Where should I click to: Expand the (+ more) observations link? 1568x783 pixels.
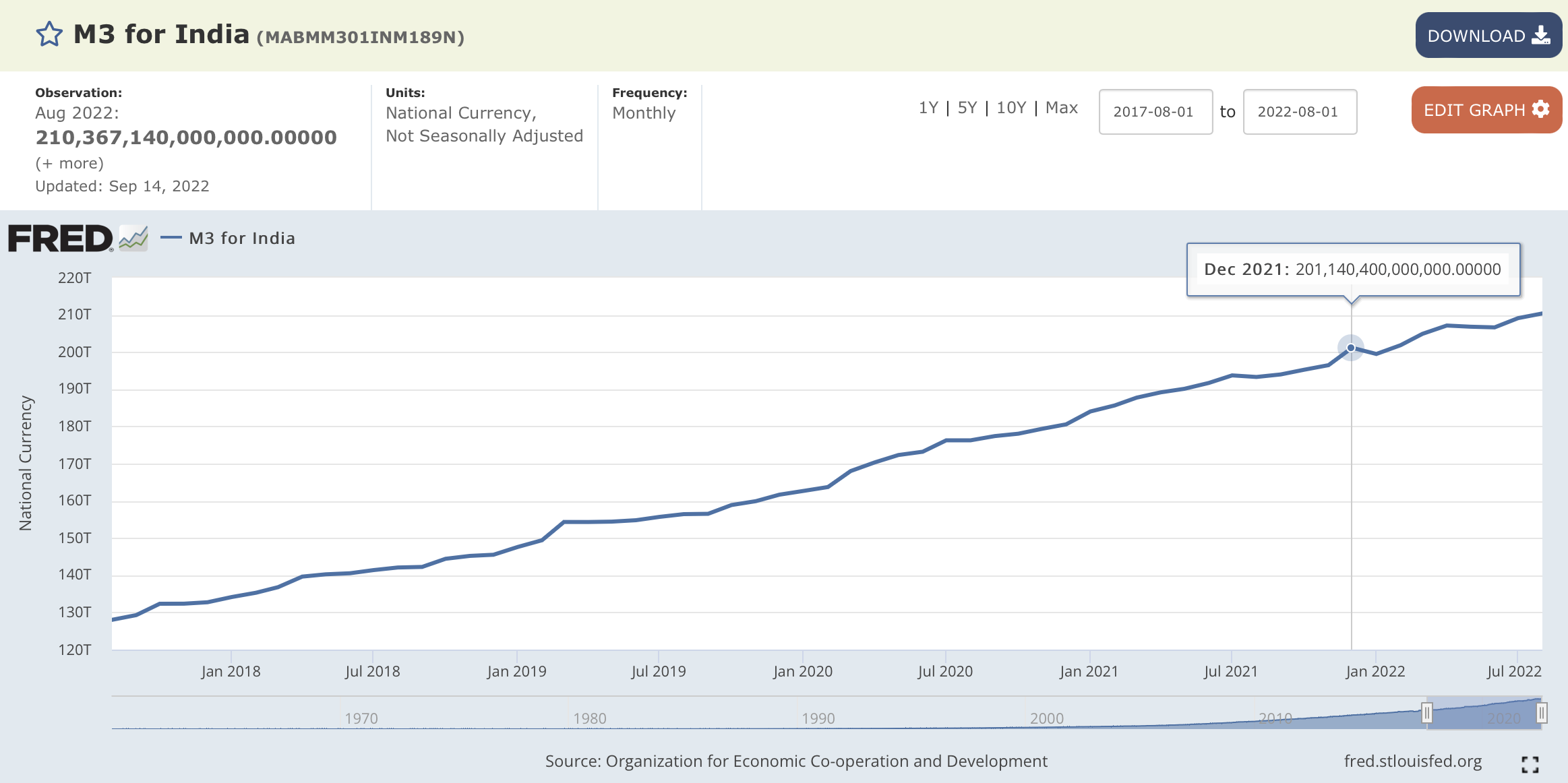coord(69,163)
